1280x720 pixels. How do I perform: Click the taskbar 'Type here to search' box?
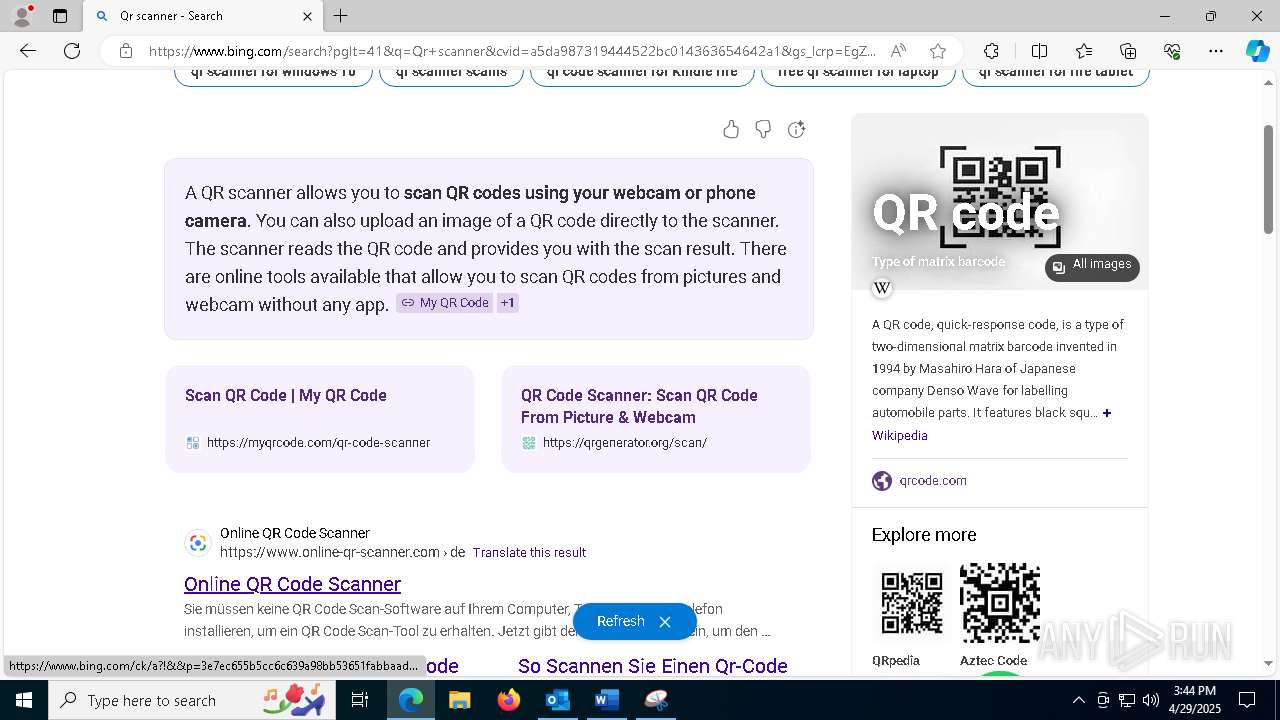coord(193,700)
